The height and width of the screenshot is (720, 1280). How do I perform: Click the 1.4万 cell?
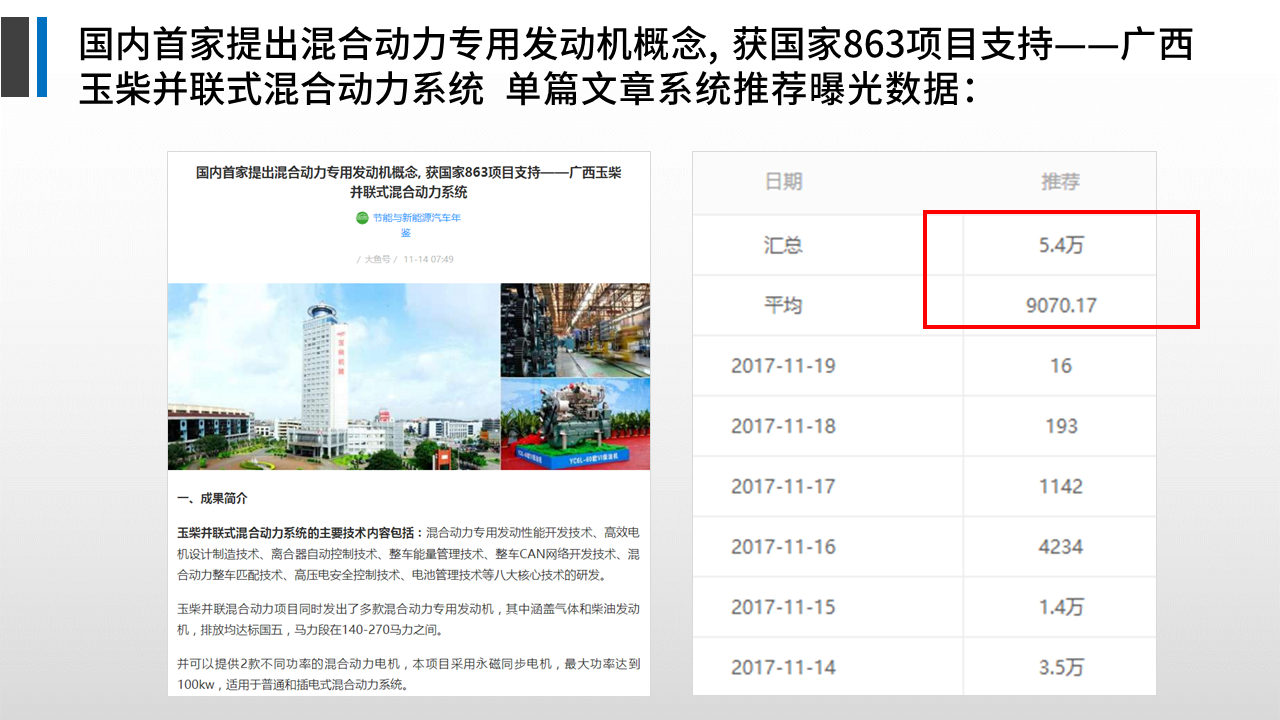(1060, 607)
